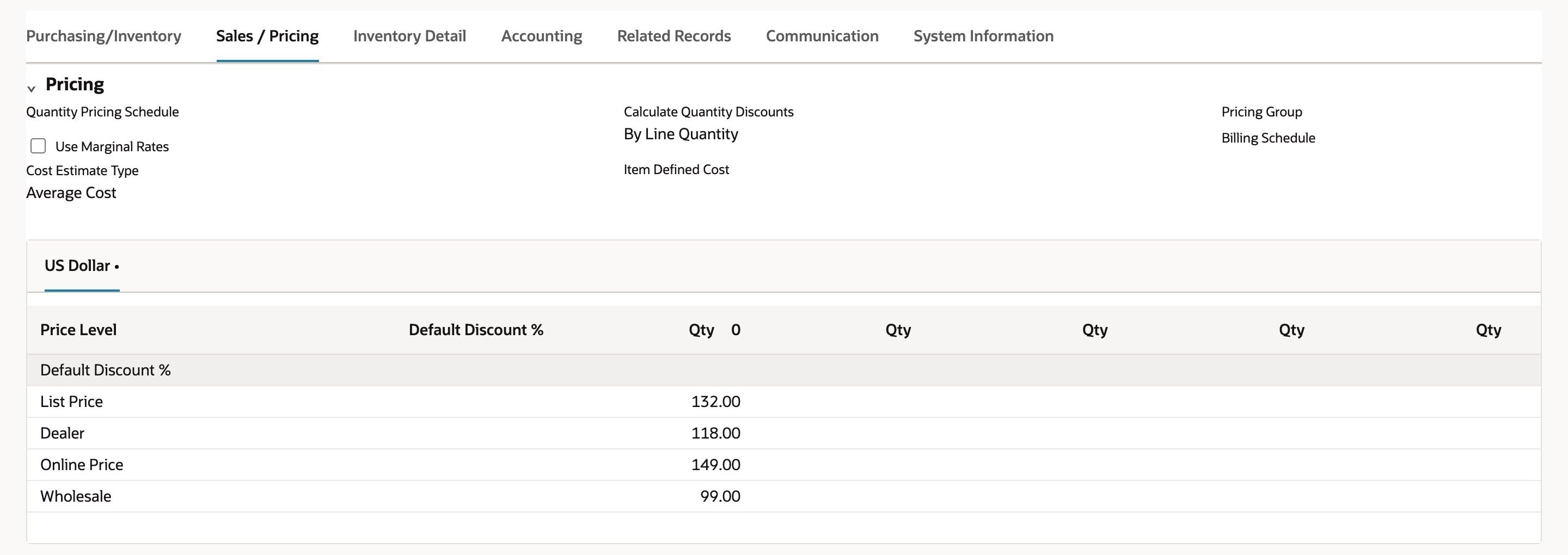This screenshot has height=555, width=1568.
Task: Enable the Use Marginal Rates checkbox
Action: [38, 146]
